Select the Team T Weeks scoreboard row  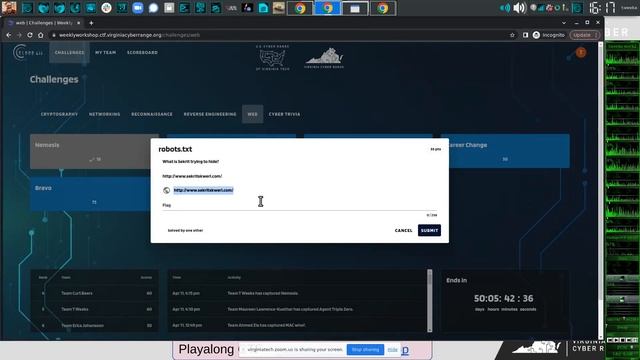coord(95,309)
